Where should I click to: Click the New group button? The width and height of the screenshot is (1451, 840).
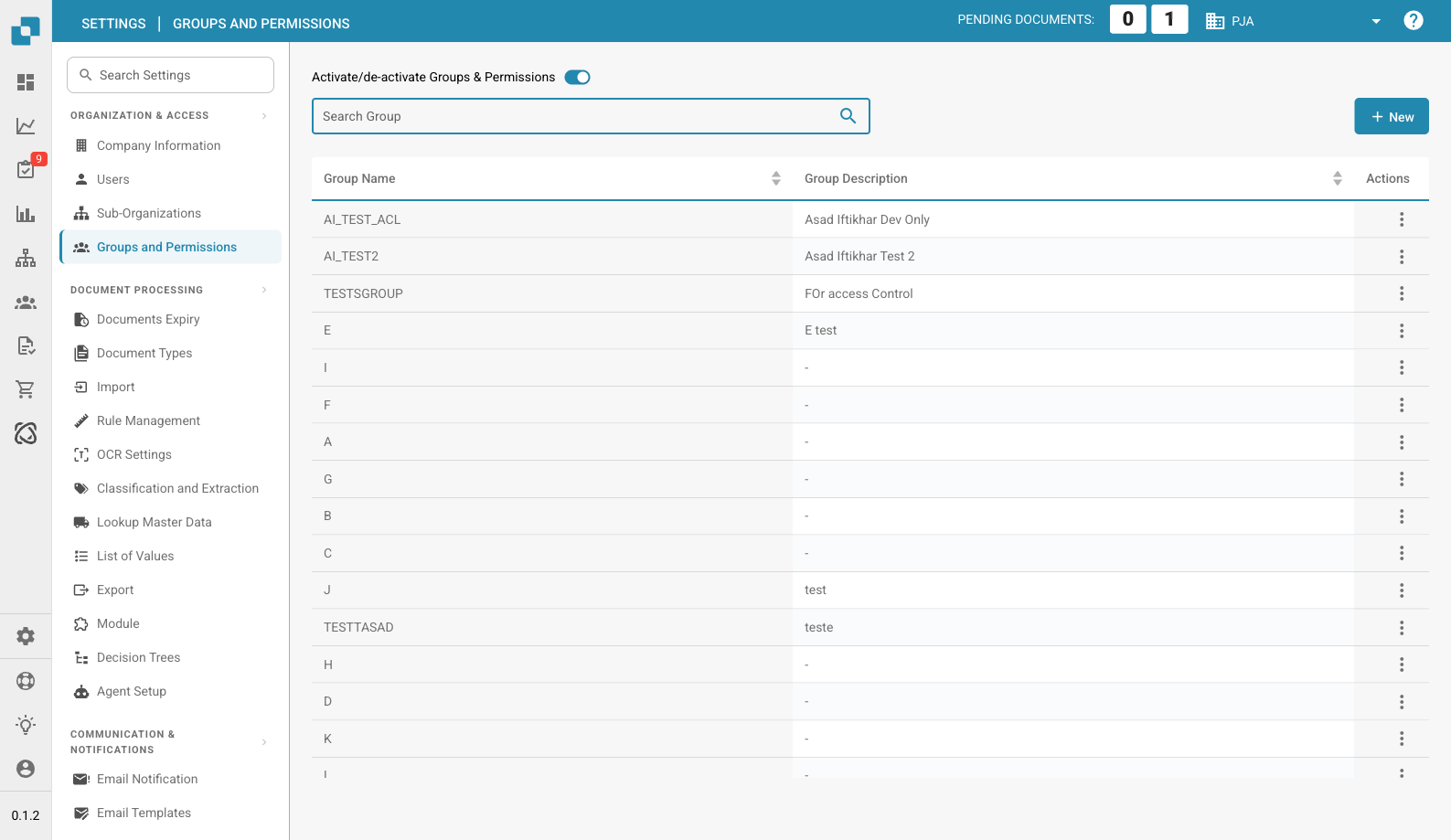(1392, 116)
